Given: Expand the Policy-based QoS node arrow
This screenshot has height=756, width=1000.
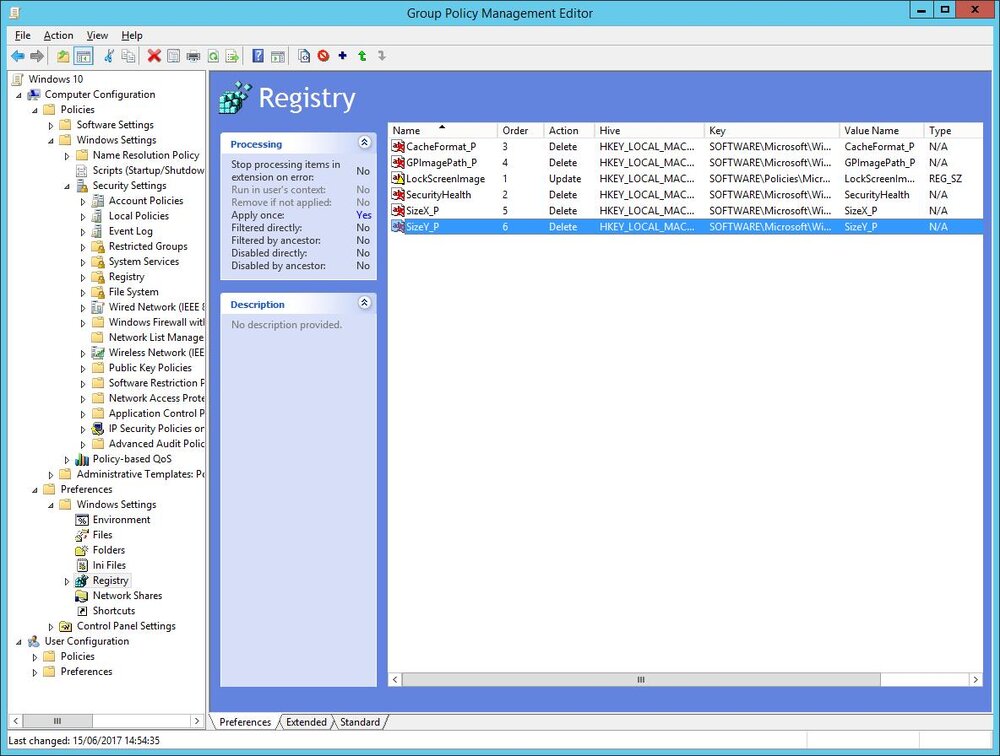Looking at the screenshot, I should 67,459.
